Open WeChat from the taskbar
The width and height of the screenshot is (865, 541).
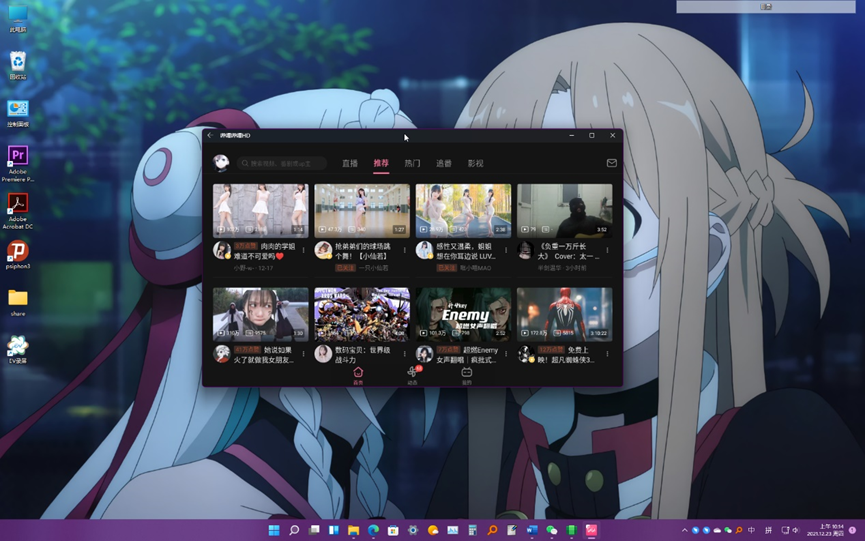click(x=552, y=530)
